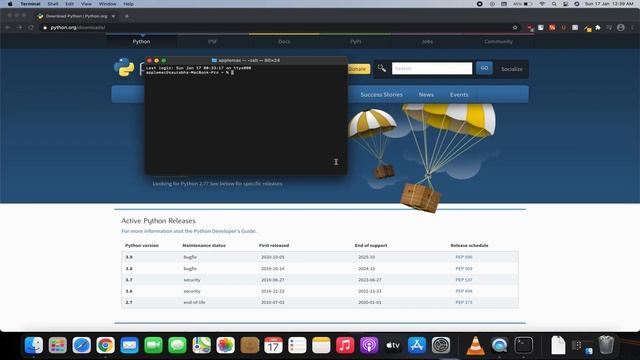Click the python.org search magnifier icon
Screen dimensions: 640x360
[x=382, y=68]
